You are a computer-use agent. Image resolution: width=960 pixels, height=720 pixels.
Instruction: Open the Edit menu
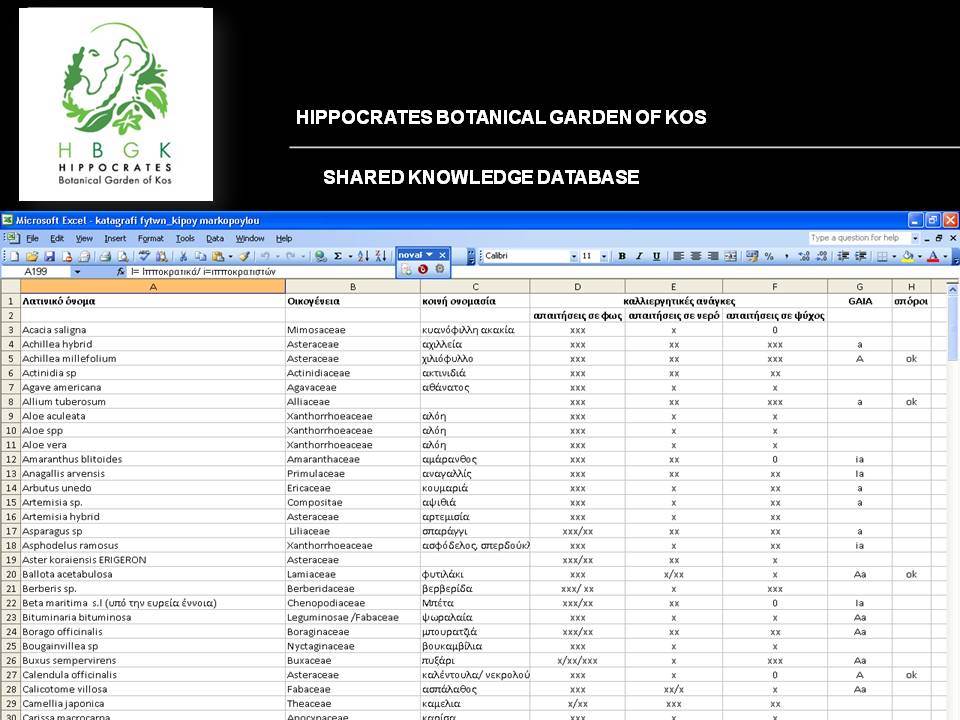click(x=57, y=239)
